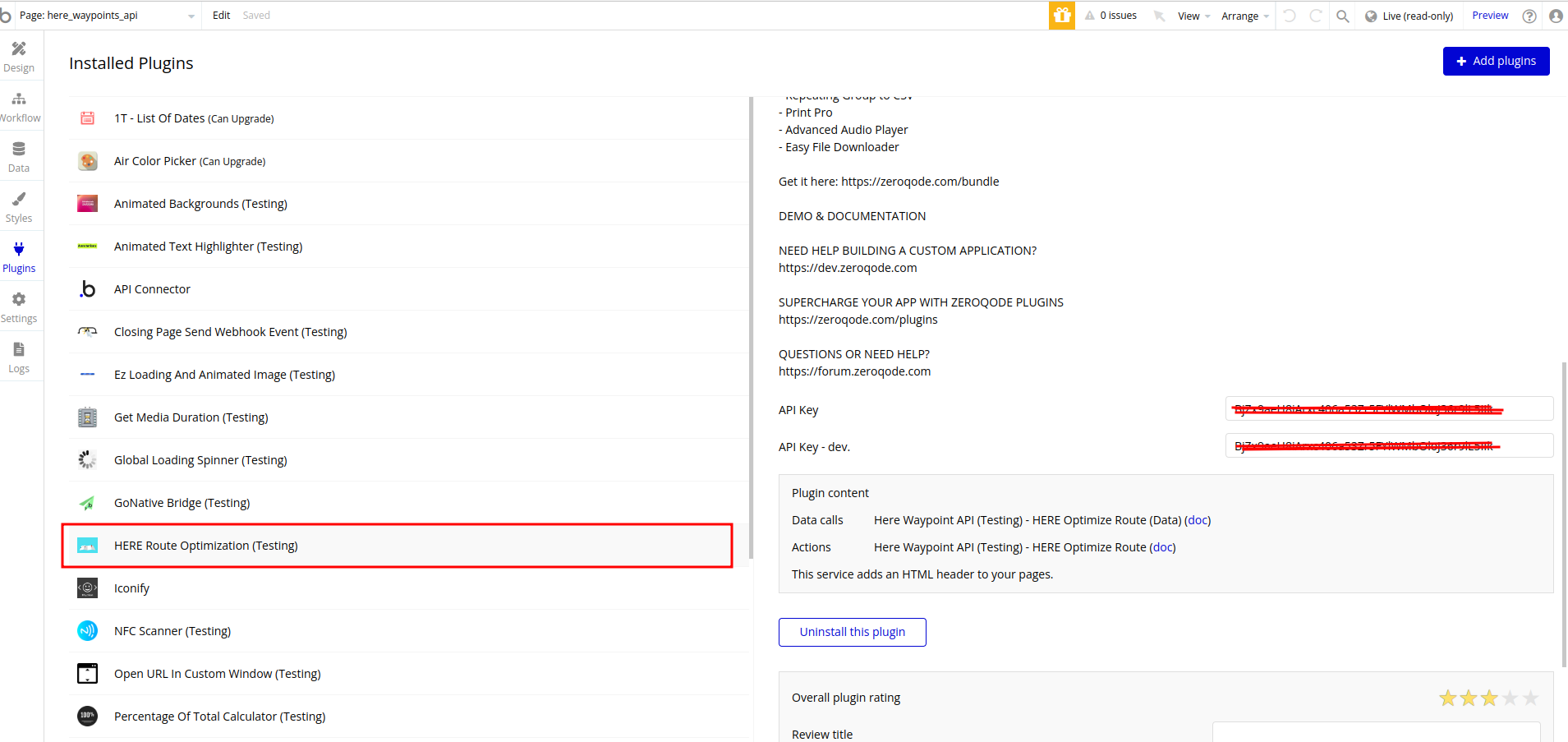
Task: Select the Iconify plugin row
Action: pos(408,588)
